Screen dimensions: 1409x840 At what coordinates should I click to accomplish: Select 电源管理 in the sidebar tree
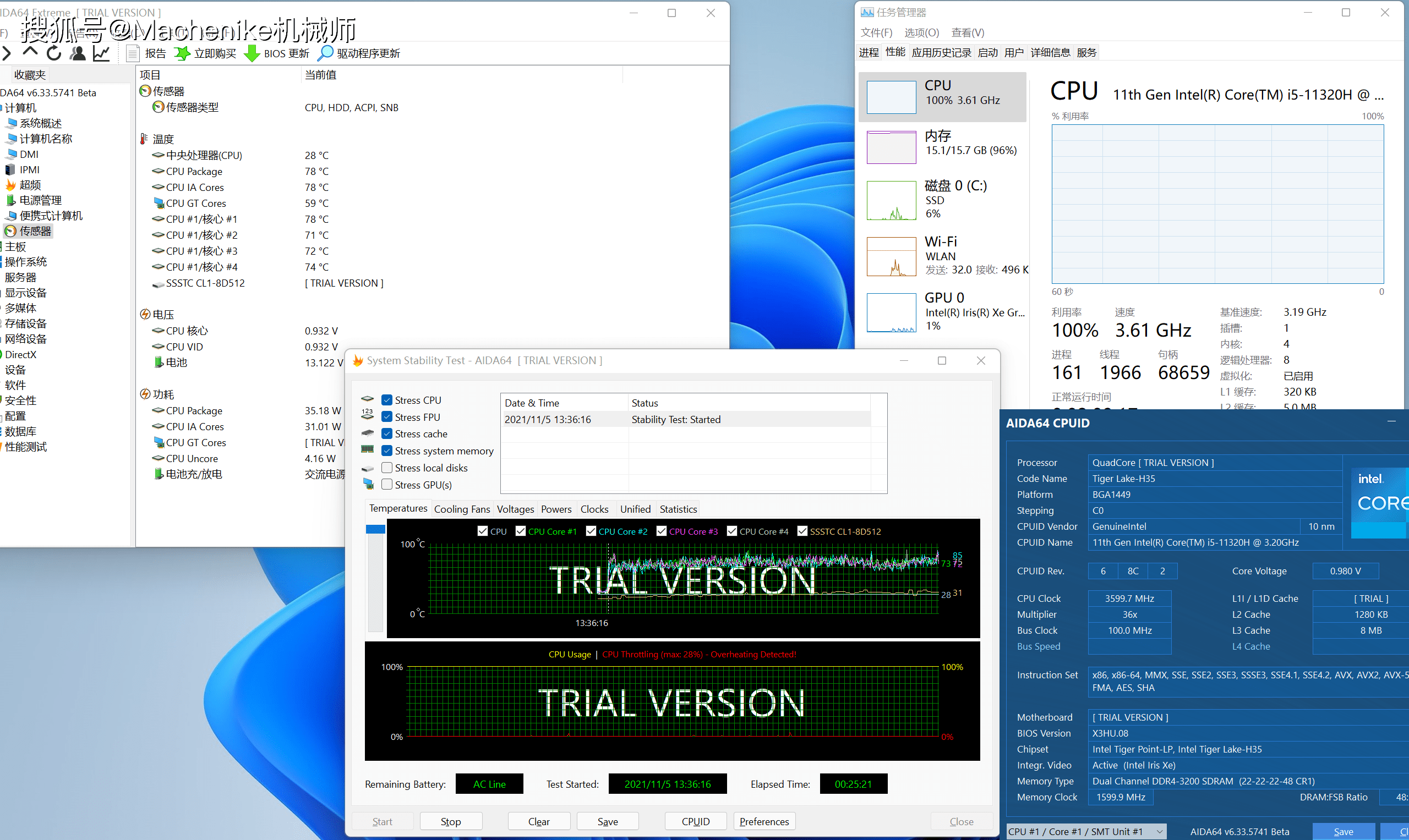[40, 200]
